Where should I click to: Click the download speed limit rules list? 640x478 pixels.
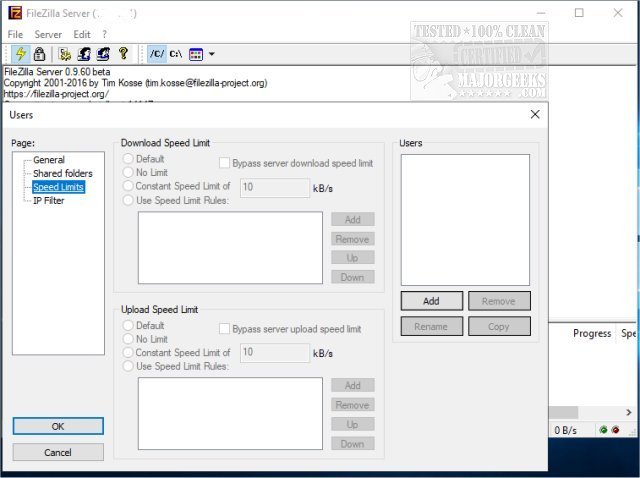230,247
